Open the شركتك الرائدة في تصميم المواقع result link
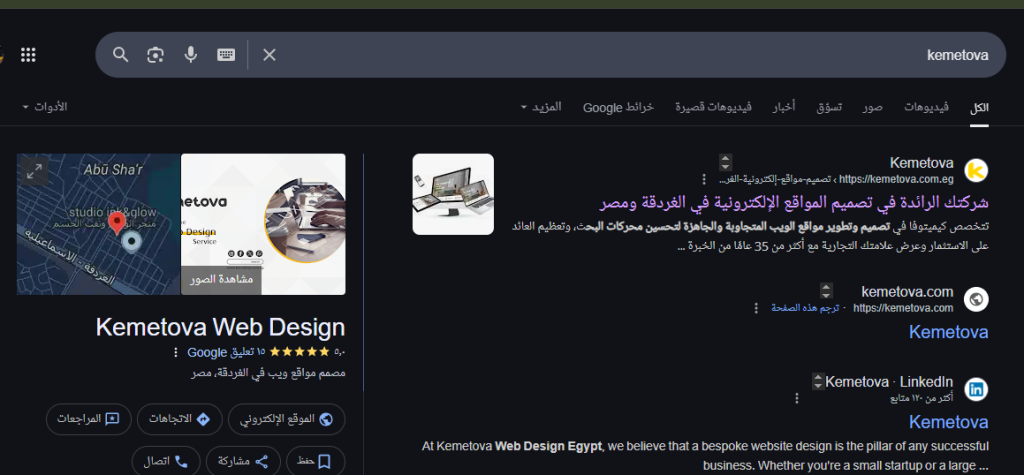The width and height of the screenshot is (1024, 475). pos(794,203)
